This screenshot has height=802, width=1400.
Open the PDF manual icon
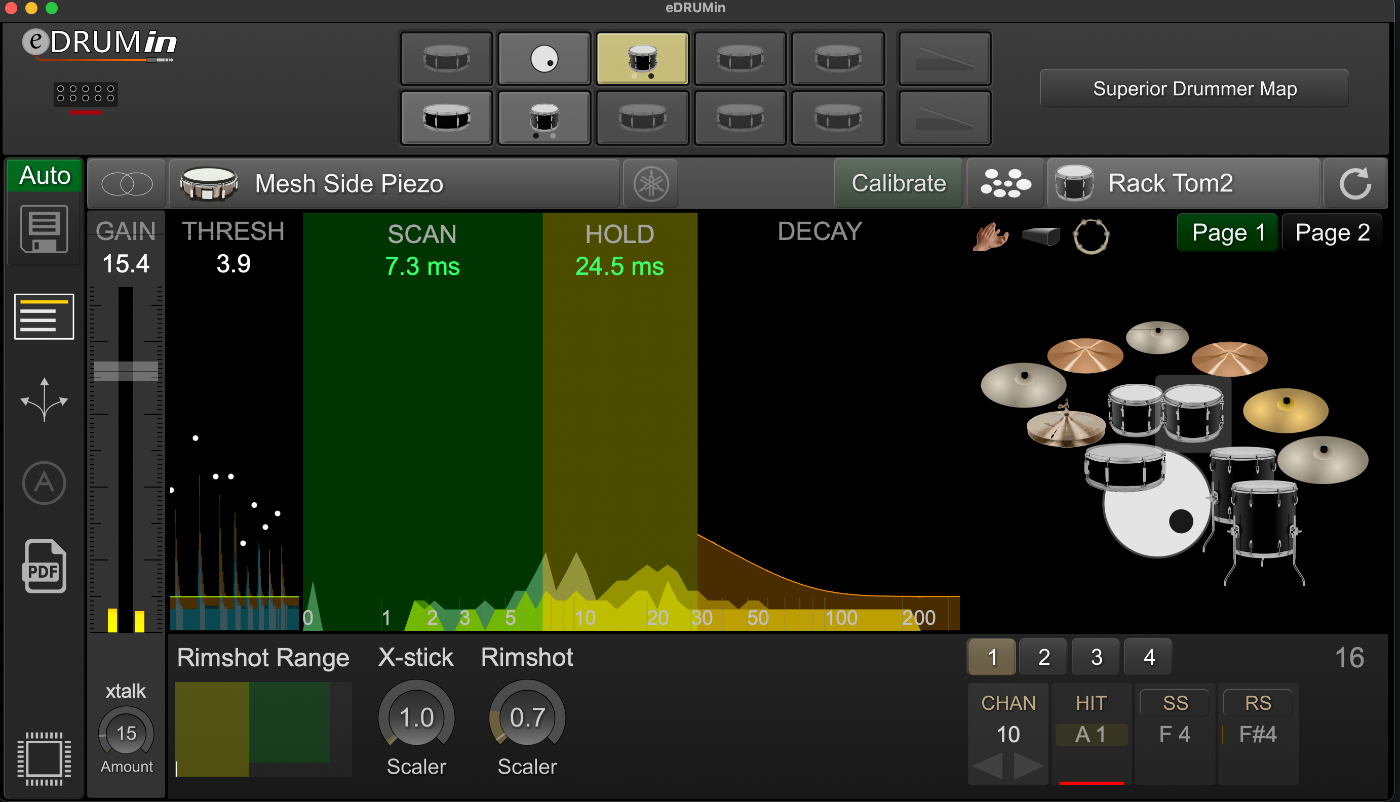44,566
